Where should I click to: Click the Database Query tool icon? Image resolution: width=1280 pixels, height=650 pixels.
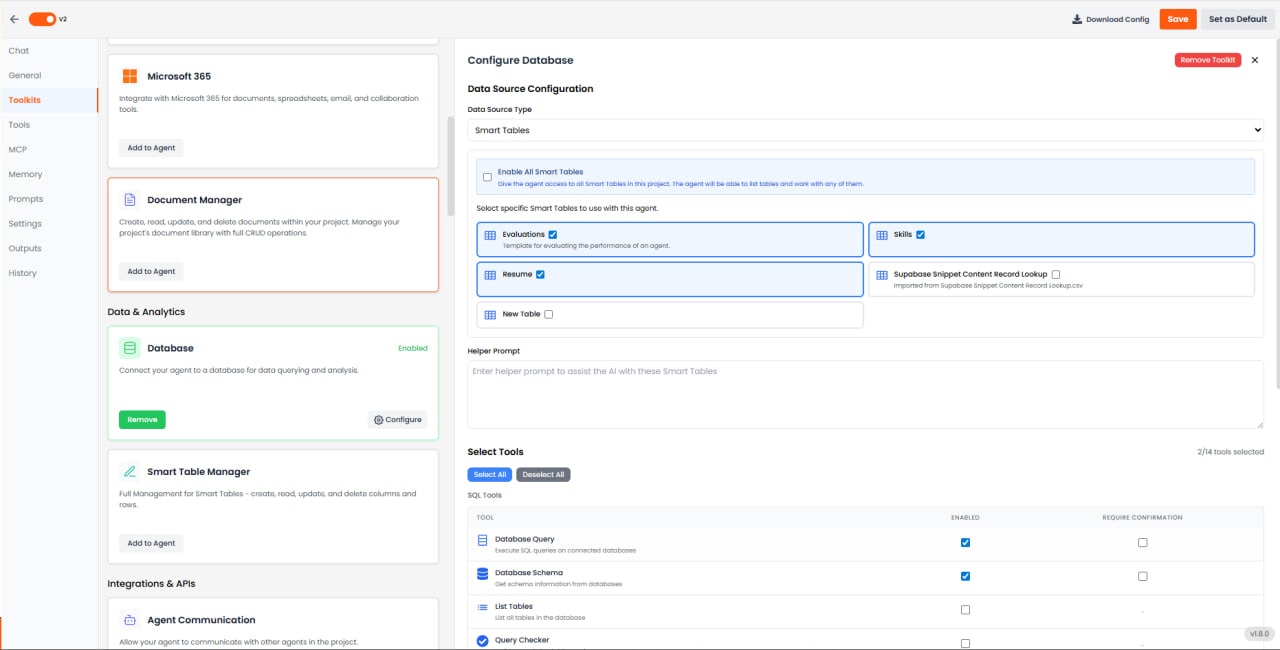tap(481, 542)
